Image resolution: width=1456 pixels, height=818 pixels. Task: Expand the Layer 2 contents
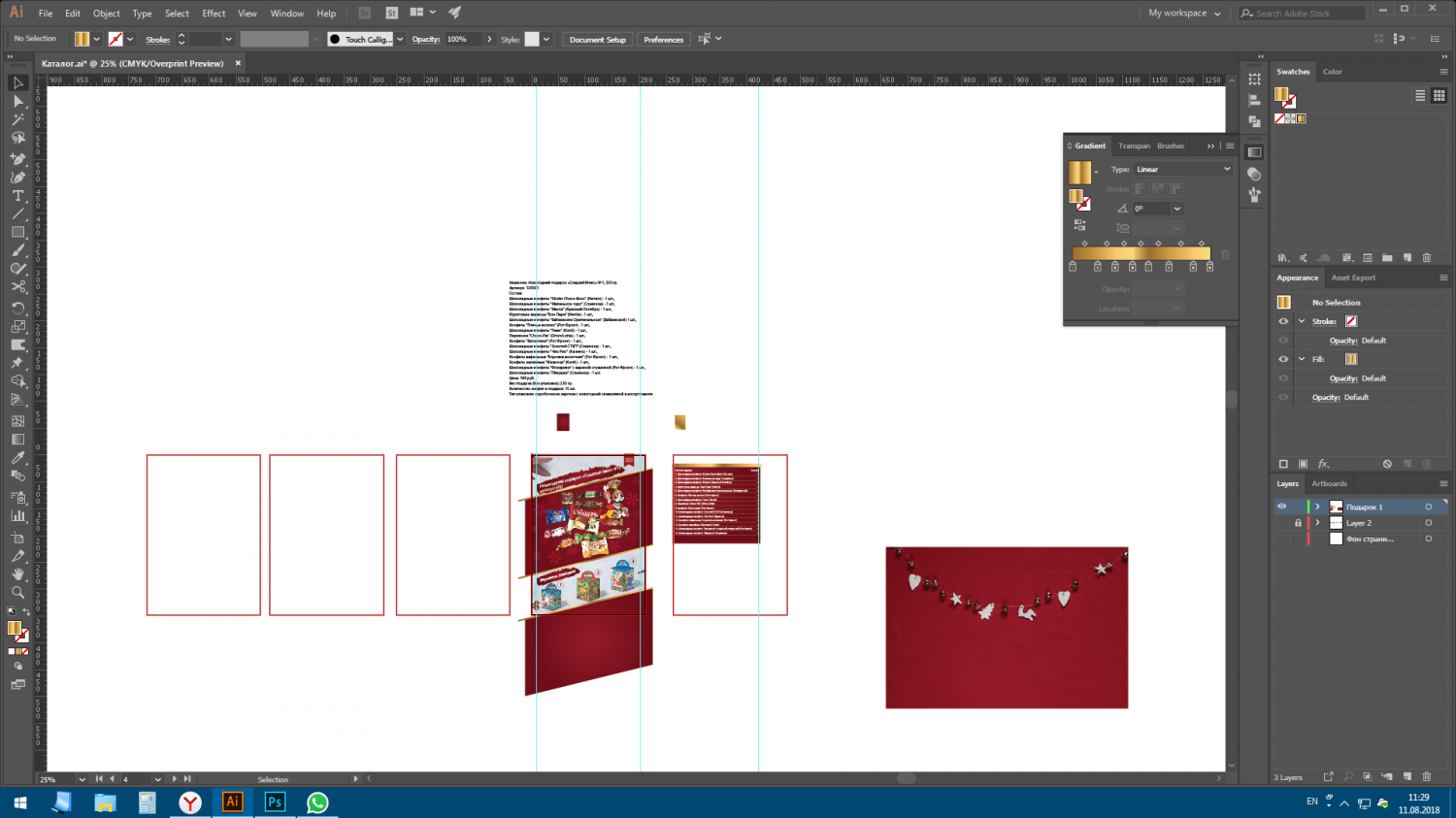click(1317, 523)
